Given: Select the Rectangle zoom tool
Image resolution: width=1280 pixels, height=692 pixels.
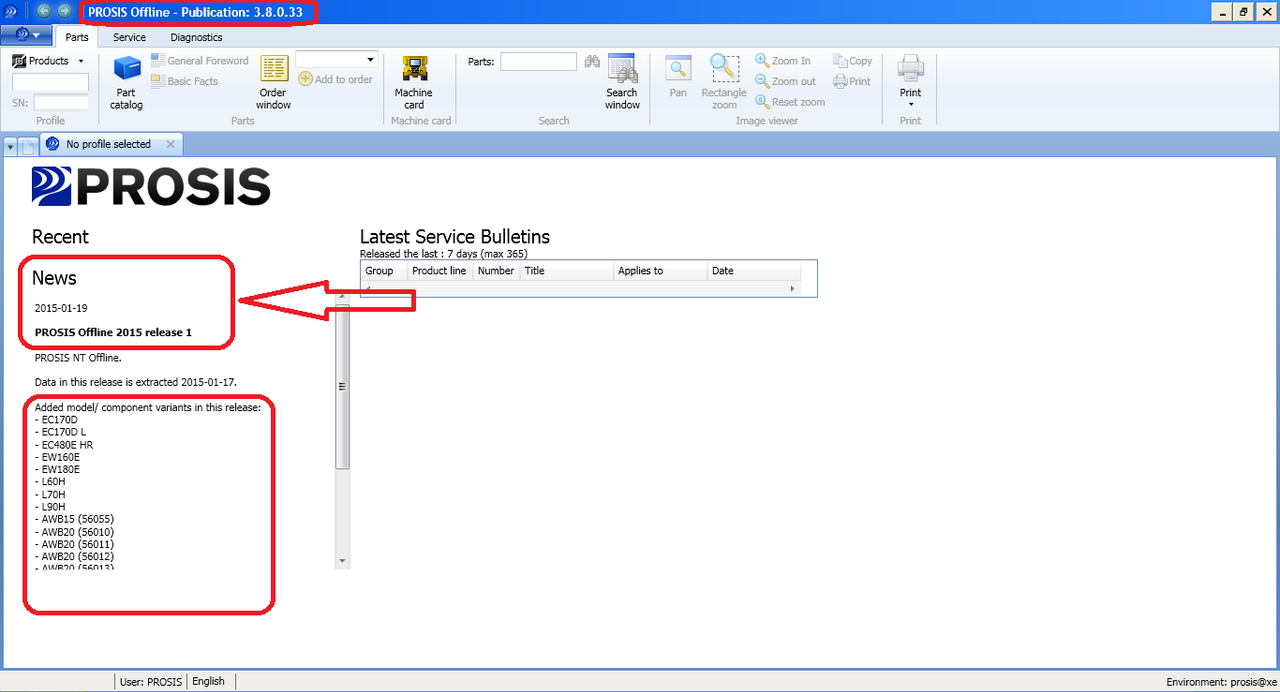Looking at the screenshot, I should [724, 82].
